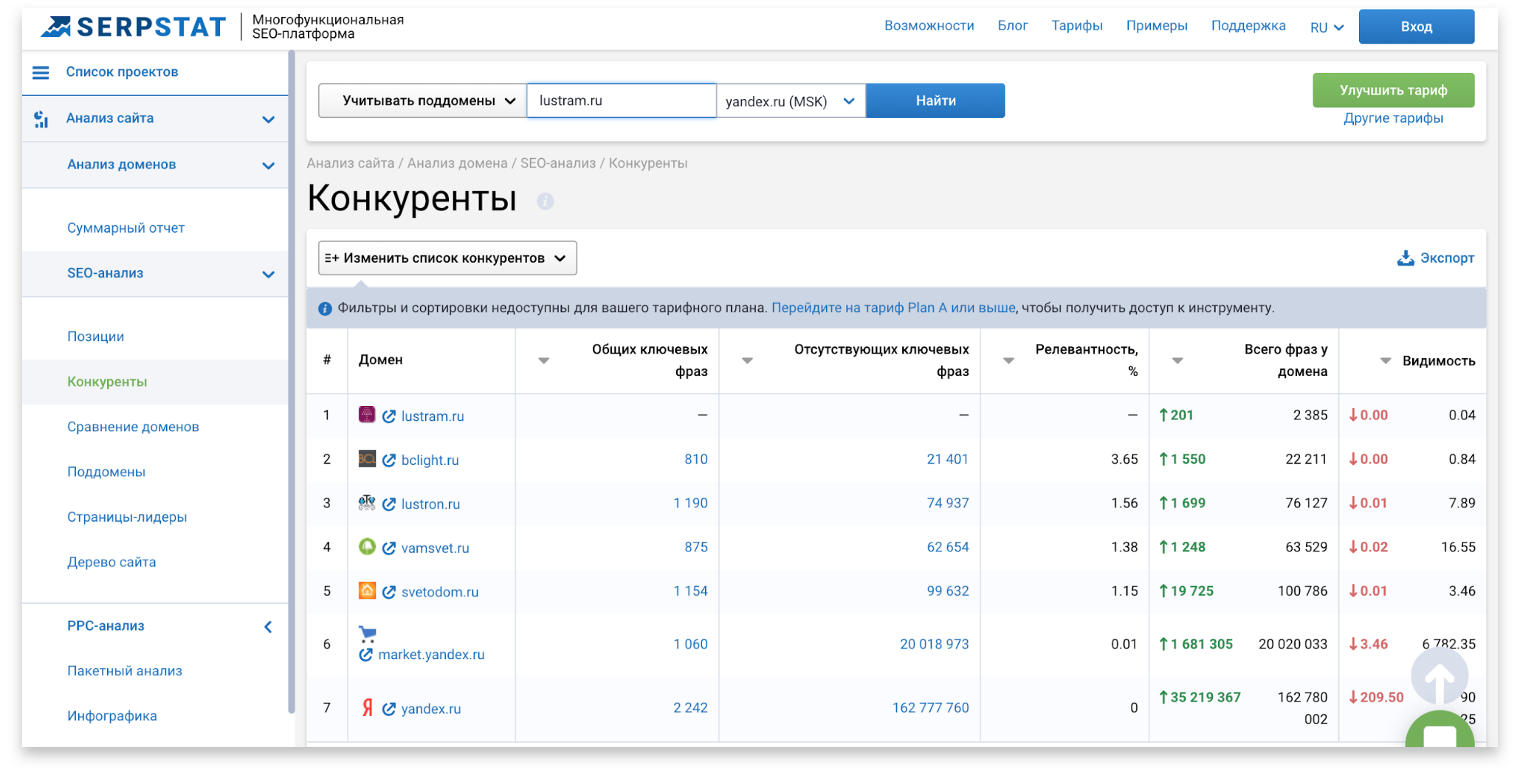Expand the Анализ сайта section chevron
Viewport: 1520px width, 784px height.
(269, 120)
